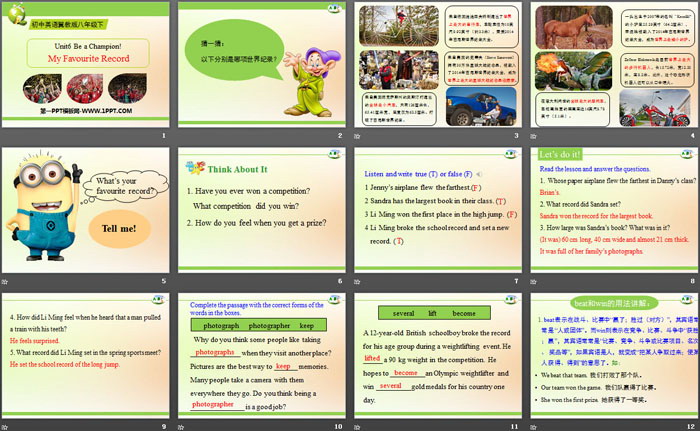Select slide 12 explaining beat and win usage
The width and height of the screenshot is (700, 431).
coord(615,356)
